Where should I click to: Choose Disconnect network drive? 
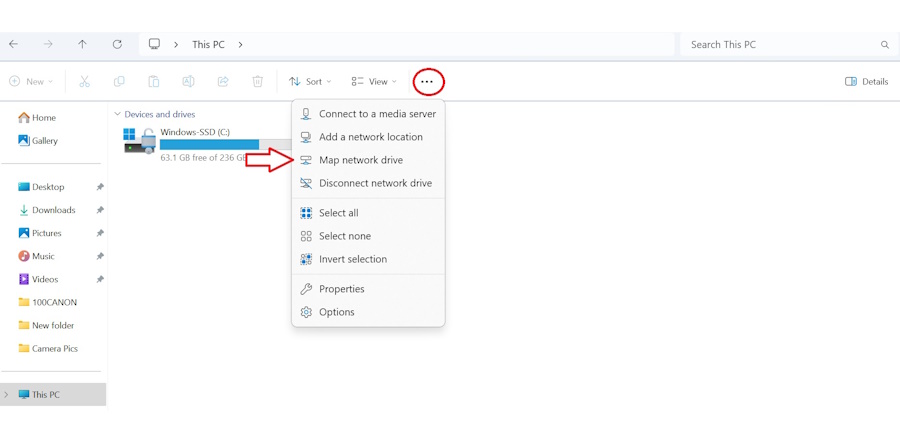coord(375,183)
